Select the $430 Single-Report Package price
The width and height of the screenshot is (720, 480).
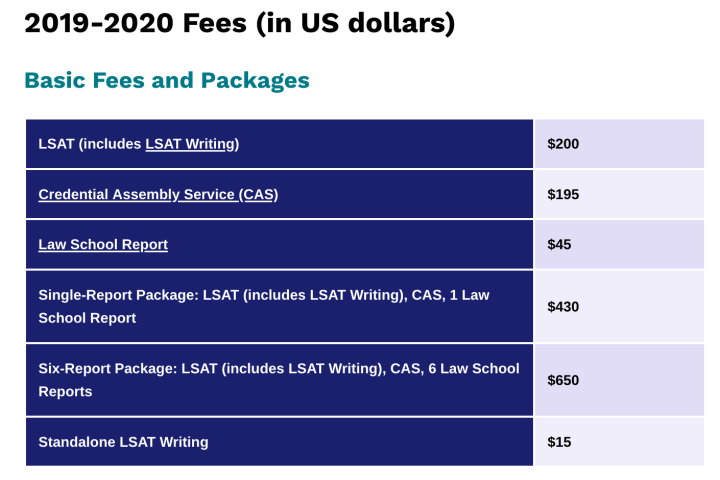tap(563, 307)
